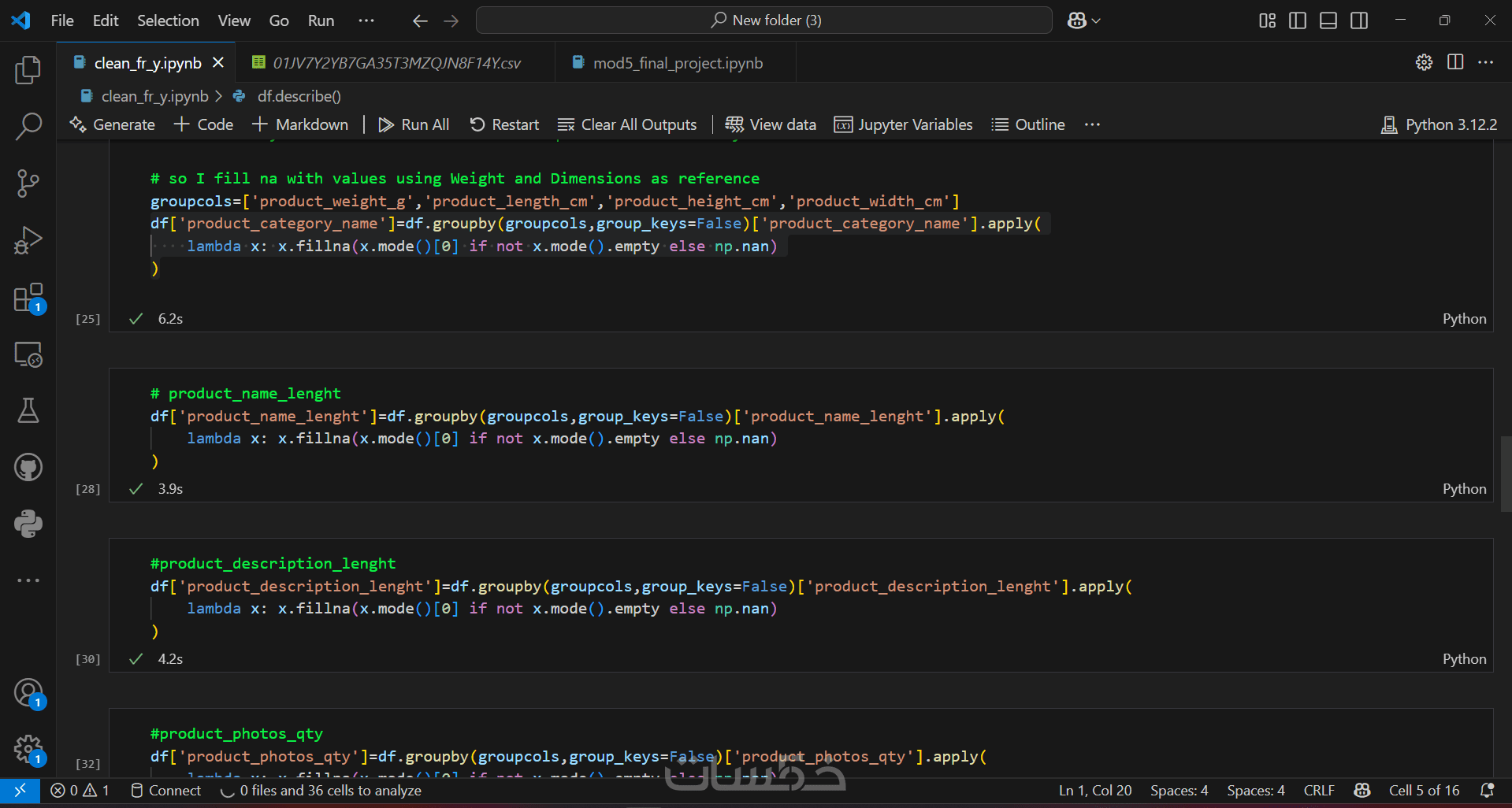Open the Explorer view in activity bar
This screenshot has height=808, width=1512.
coord(28,70)
